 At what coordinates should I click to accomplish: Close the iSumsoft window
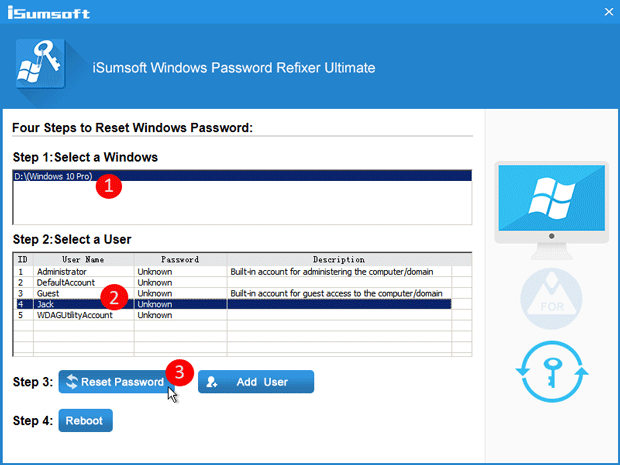point(609,12)
